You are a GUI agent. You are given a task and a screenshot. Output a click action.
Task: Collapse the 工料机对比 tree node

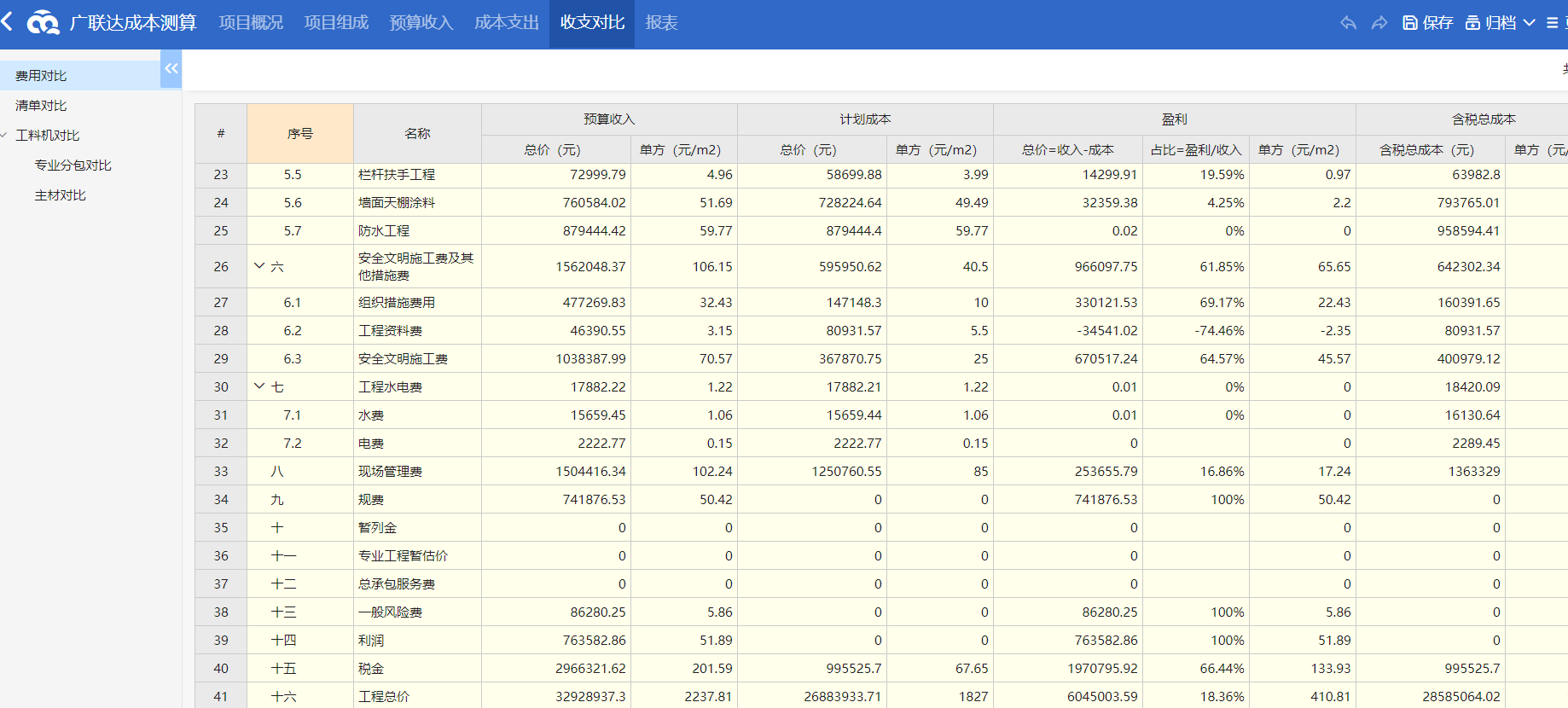pos(5,136)
